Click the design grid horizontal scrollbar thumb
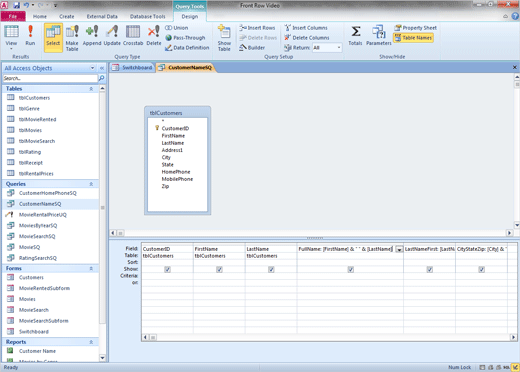This screenshot has height=372, width=520. (x=153, y=337)
